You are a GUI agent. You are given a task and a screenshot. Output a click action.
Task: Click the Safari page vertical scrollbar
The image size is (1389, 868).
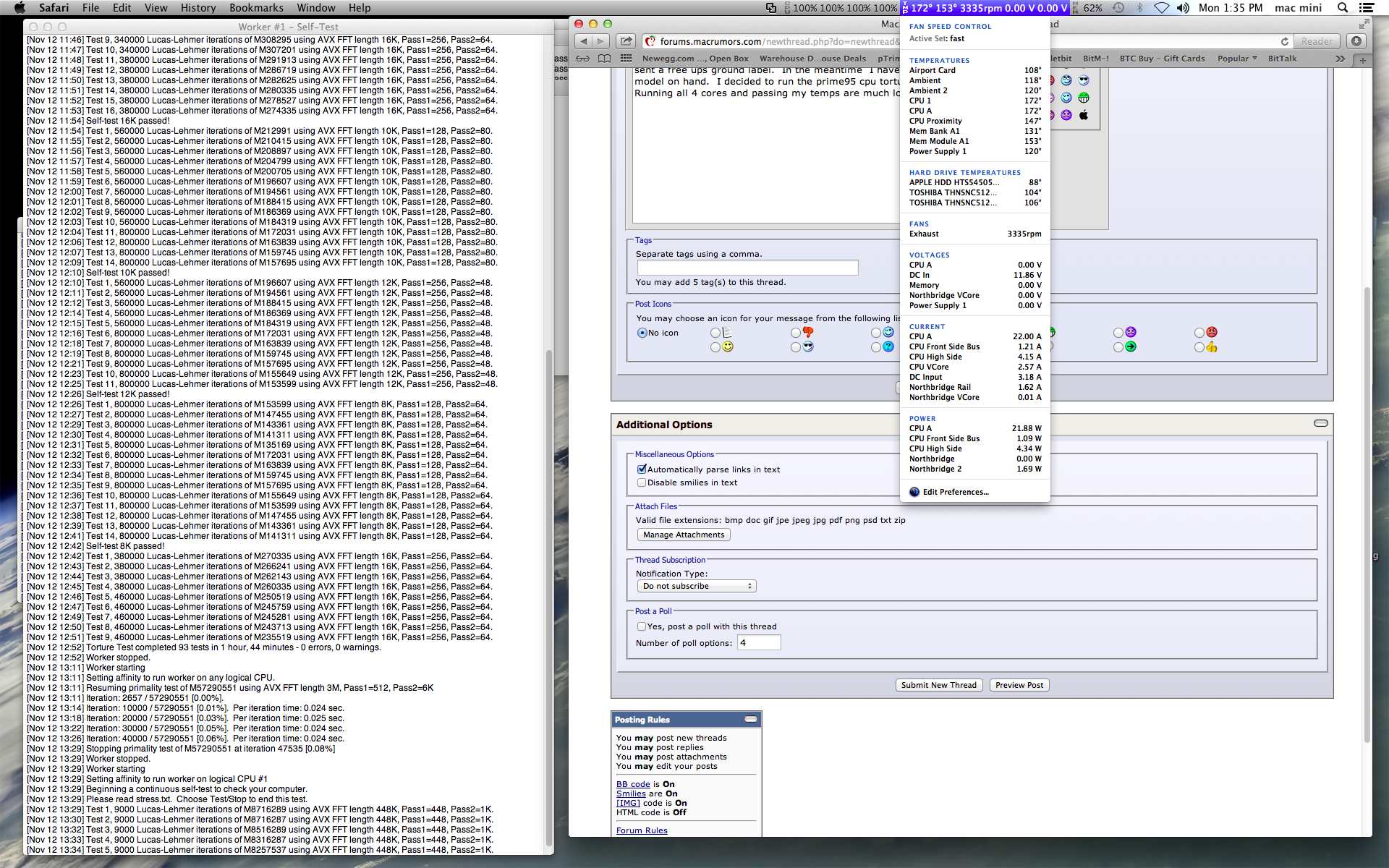(1367, 515)
